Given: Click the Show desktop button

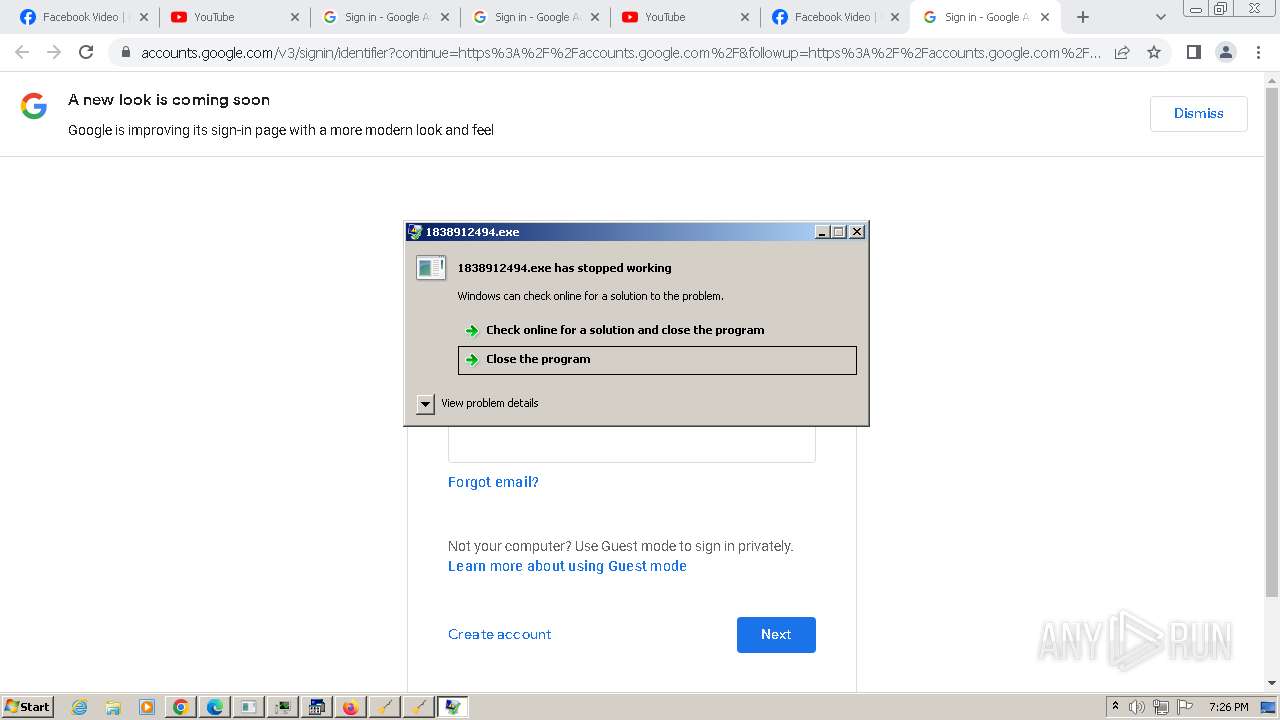Looking at the screenshot, I should point(1269,707).
